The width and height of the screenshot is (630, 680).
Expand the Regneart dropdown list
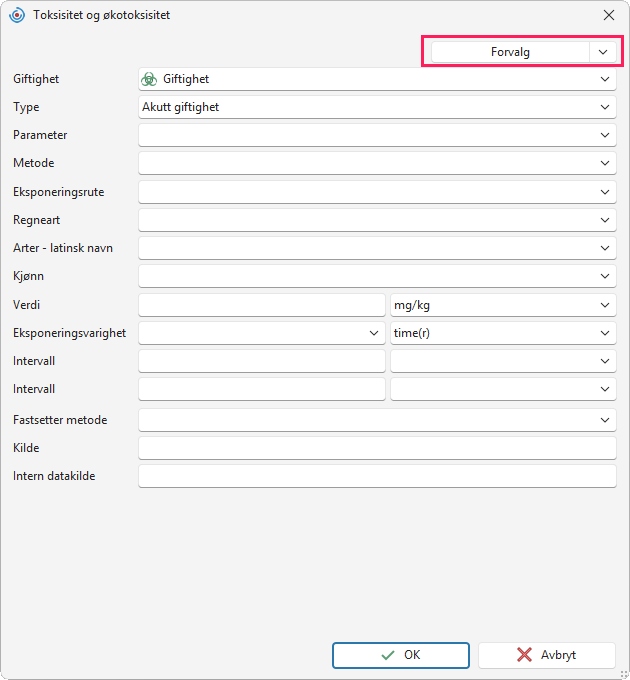[377, 220]
